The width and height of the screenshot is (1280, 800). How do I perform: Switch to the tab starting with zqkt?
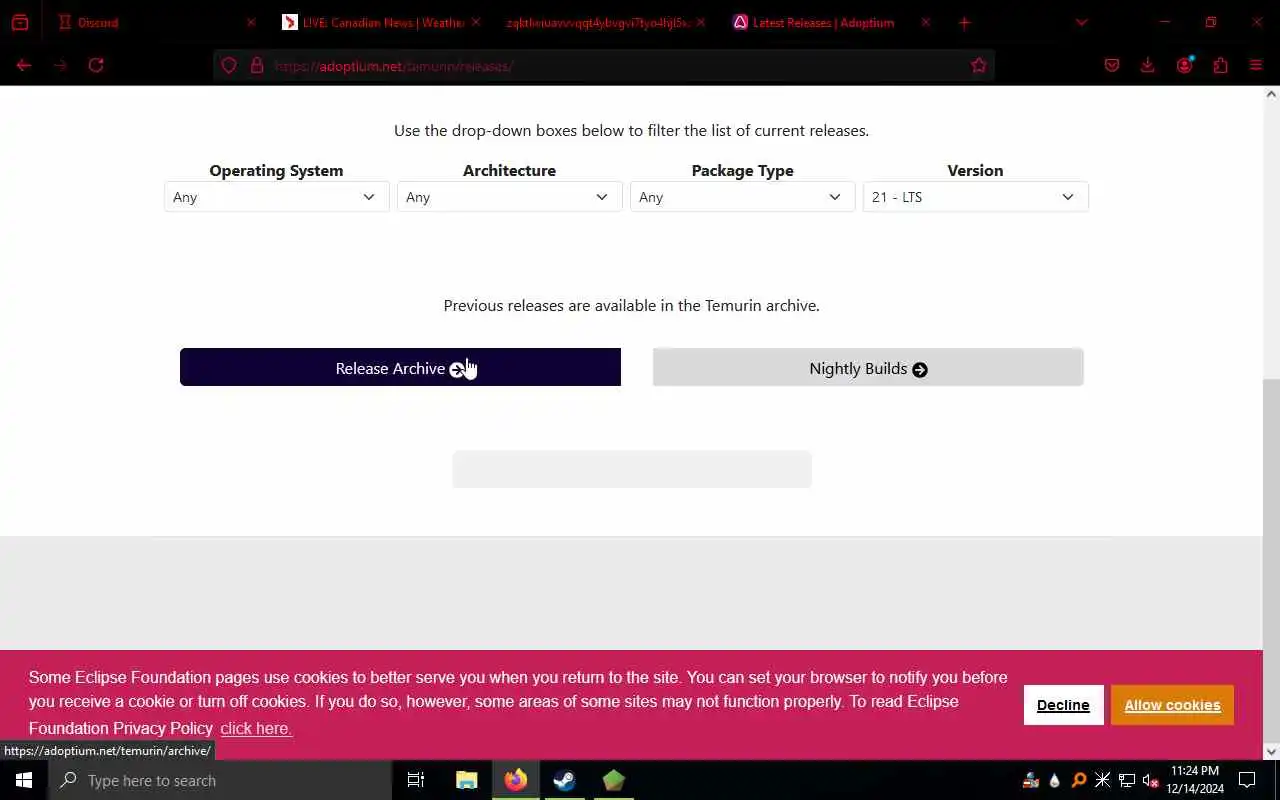click(x=604, y=22)
